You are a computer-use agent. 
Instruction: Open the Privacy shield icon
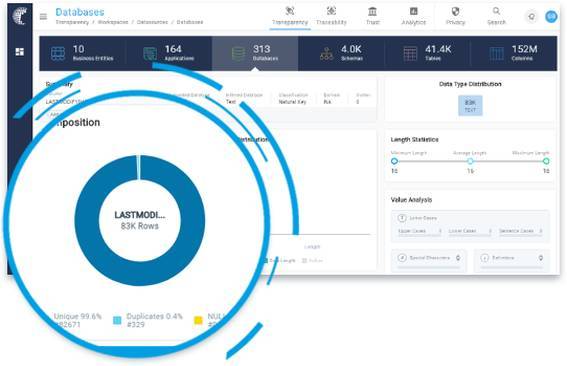tap(455, 11)
